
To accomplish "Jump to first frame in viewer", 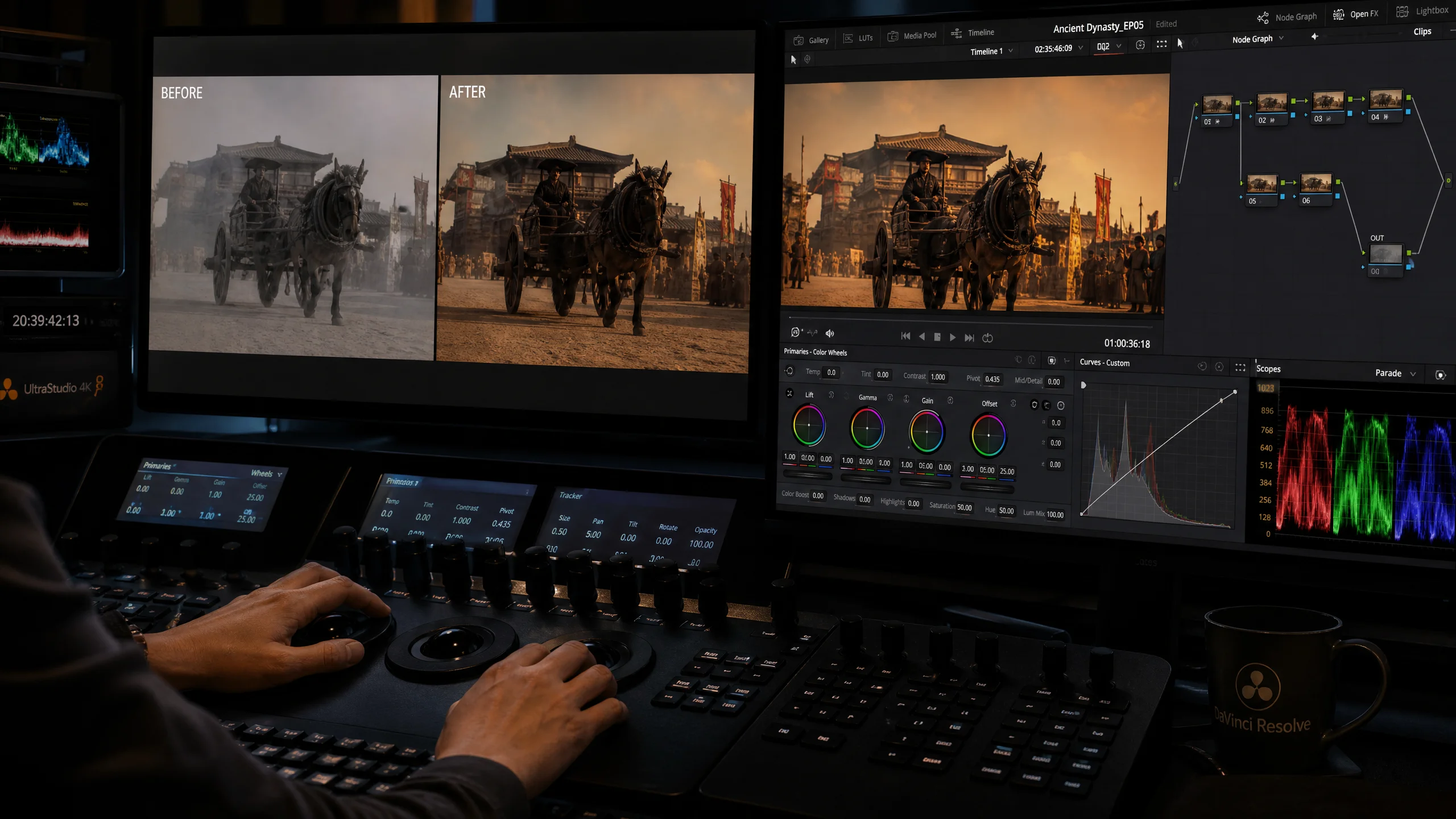I will pos(905,336).
